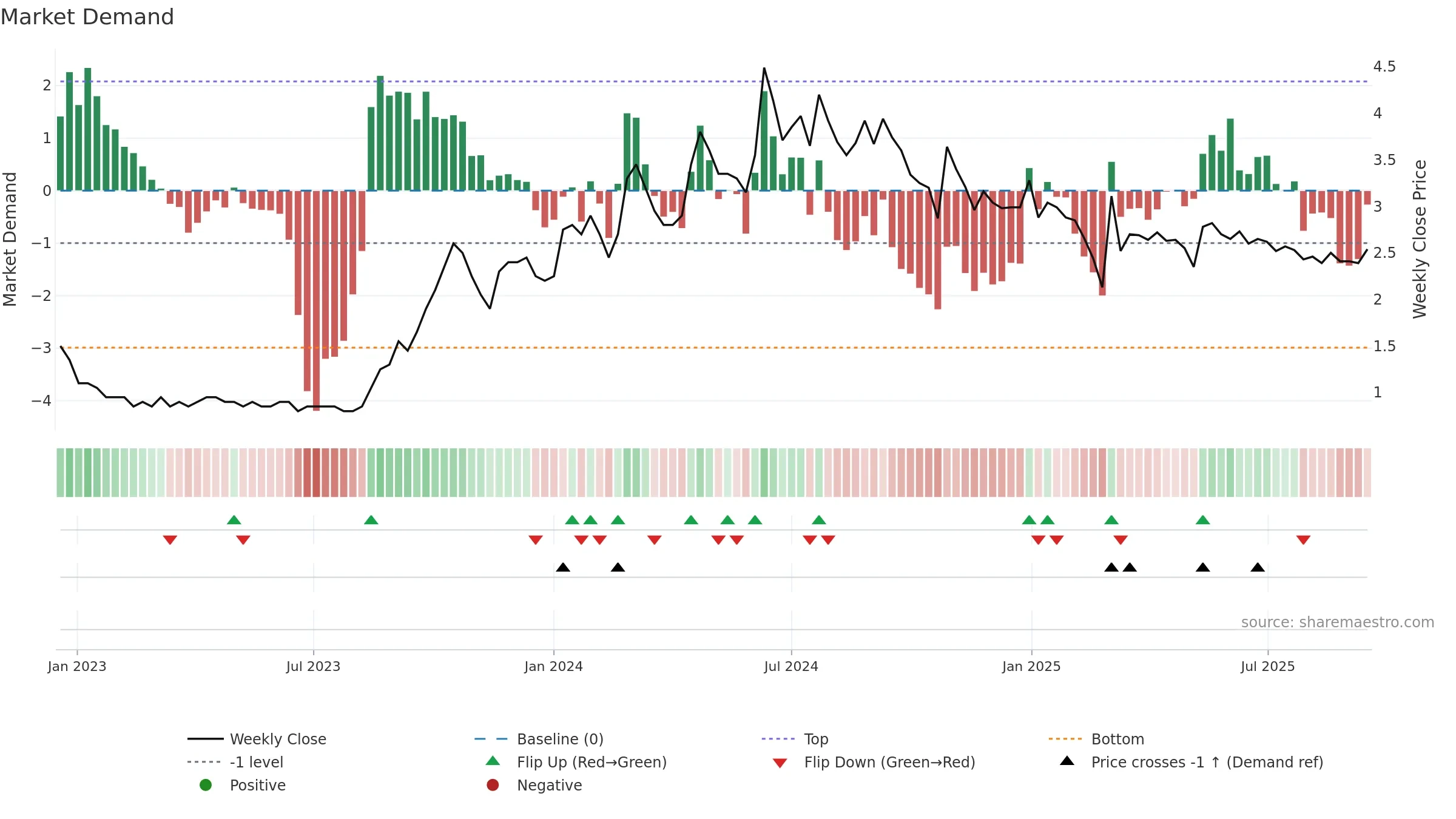Click the last black price-cross marker before Jul 2025
Viewport: 1456px width, 819px height.
[x=1258, y=567]
